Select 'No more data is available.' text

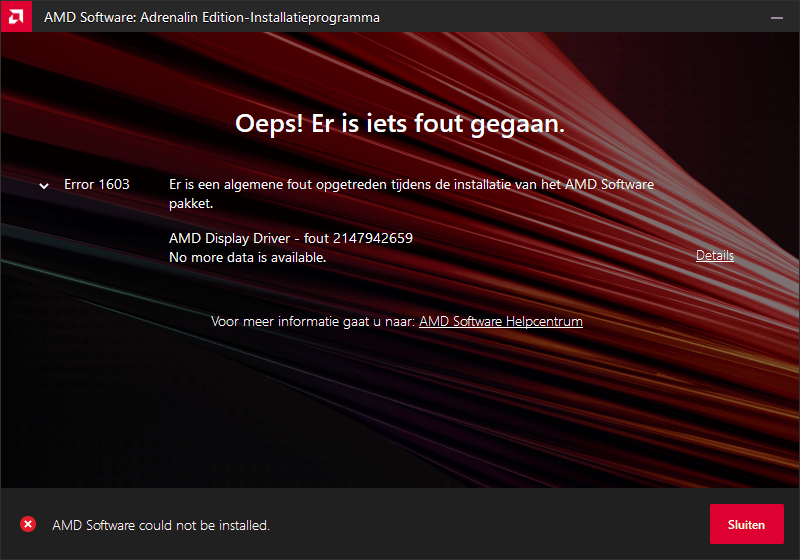tap(247, 258)
